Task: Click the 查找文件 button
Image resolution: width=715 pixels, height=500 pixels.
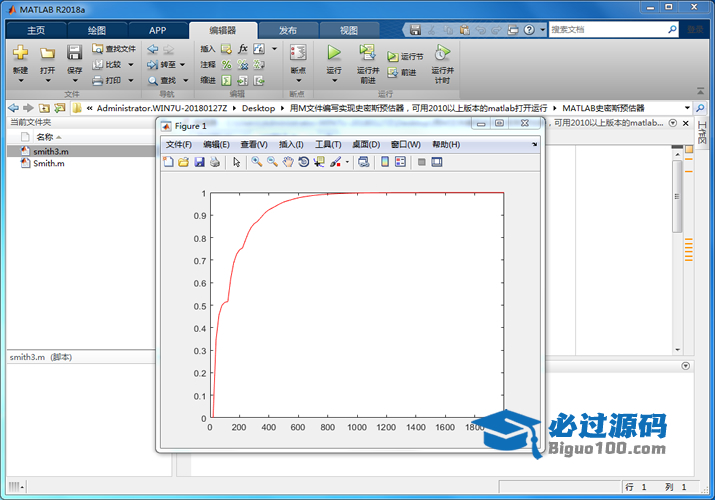Action: pyautogui.click(x=113, y=48)
